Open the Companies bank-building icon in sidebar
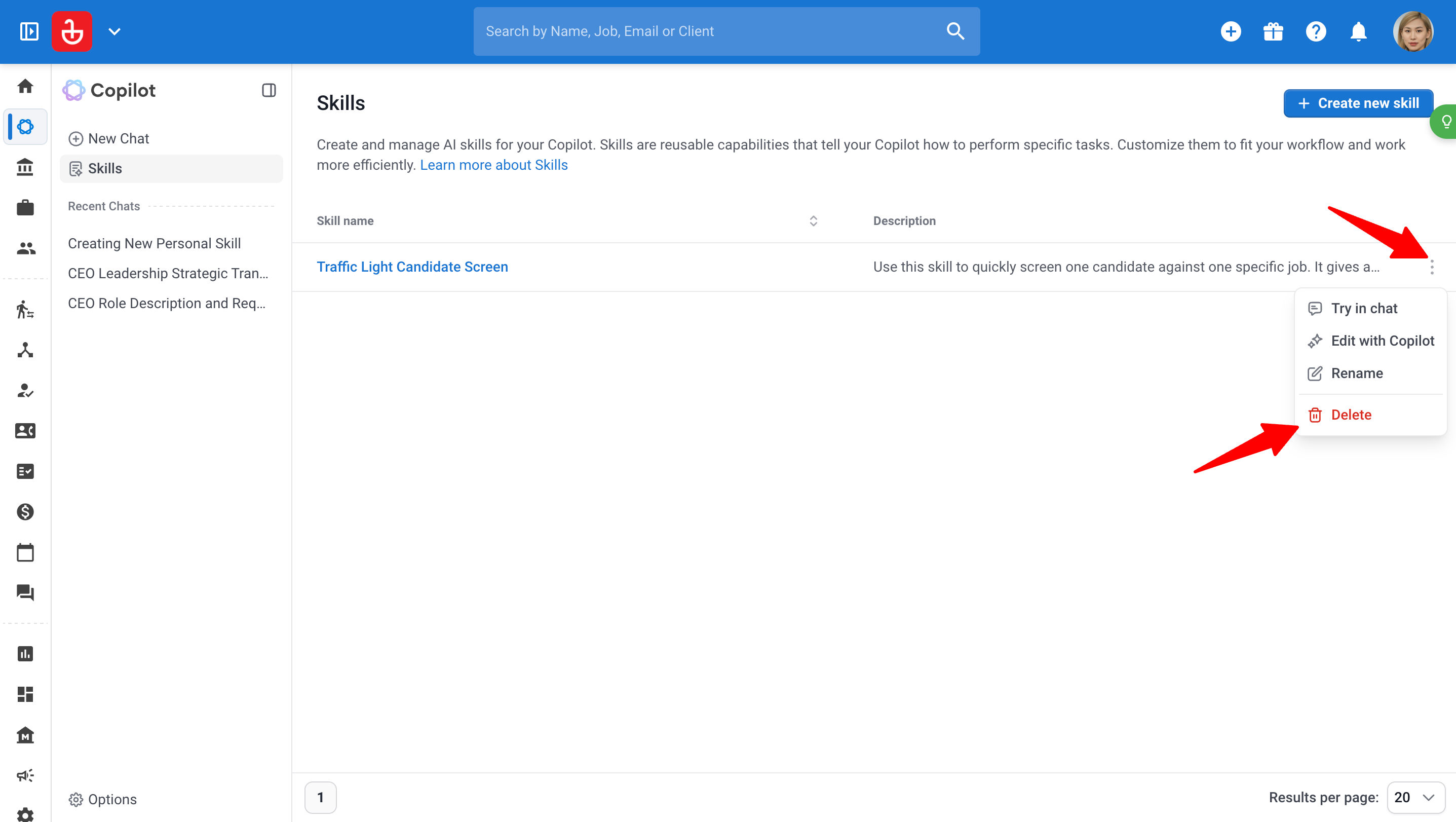Image resolution: width=1456 pixels, height=822 pixels. pyautogui.click(x=25, y=167)
